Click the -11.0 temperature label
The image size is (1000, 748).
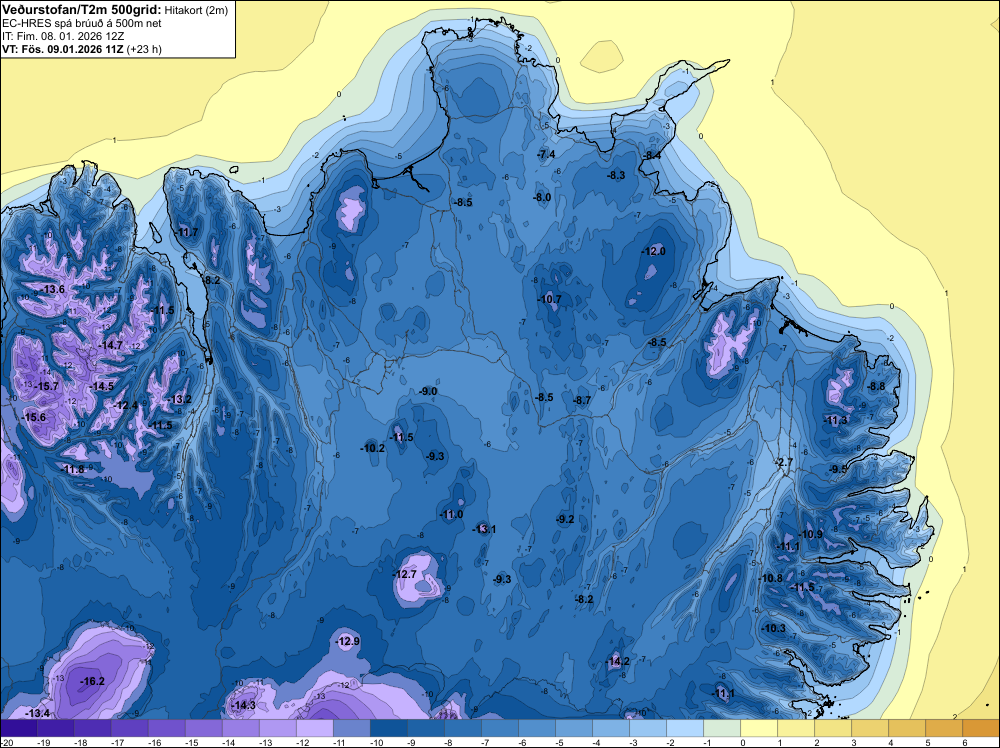coord(452,515)
